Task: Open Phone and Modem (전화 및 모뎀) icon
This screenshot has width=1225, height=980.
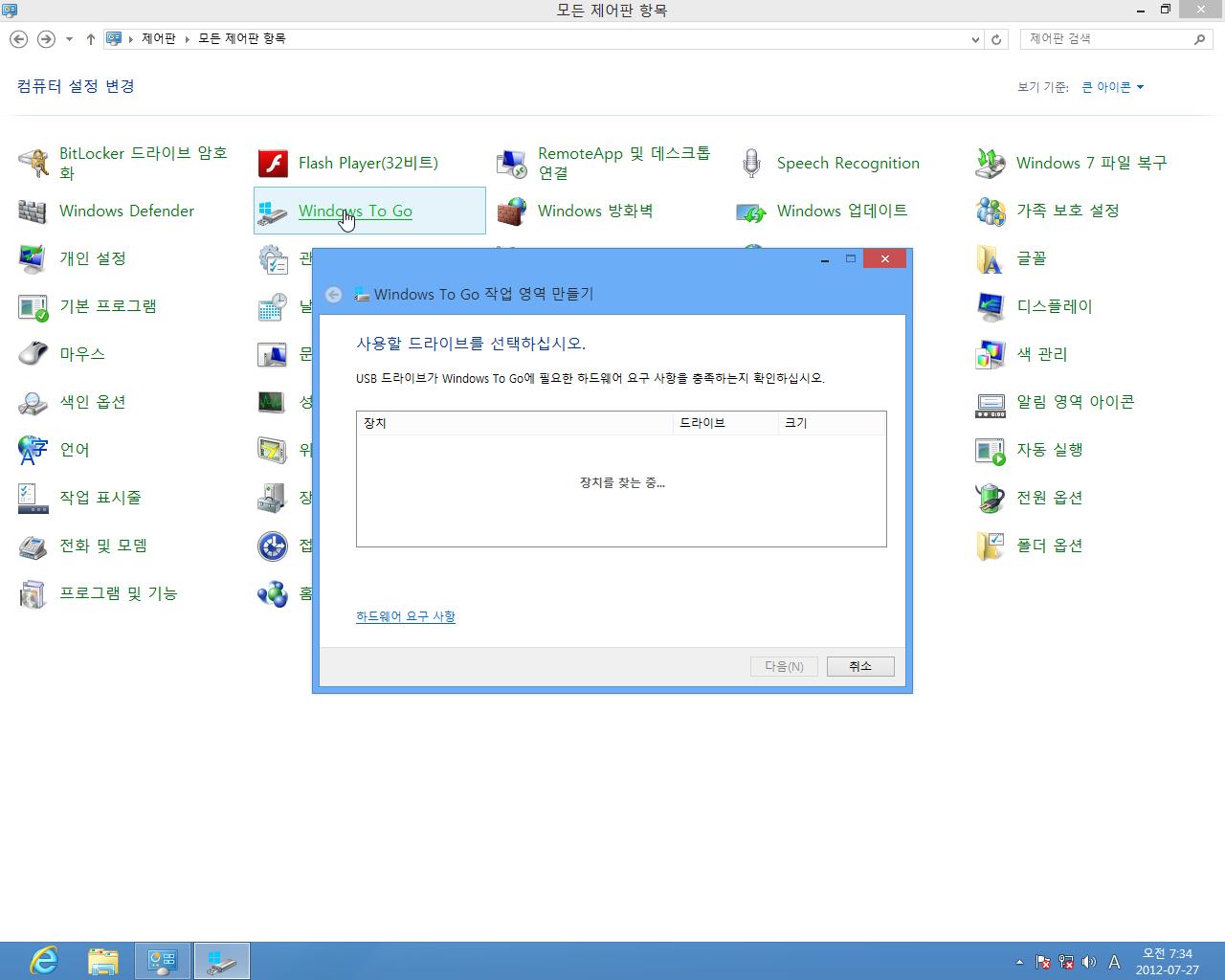Action: pyautogui.click(x=33, y=546)
